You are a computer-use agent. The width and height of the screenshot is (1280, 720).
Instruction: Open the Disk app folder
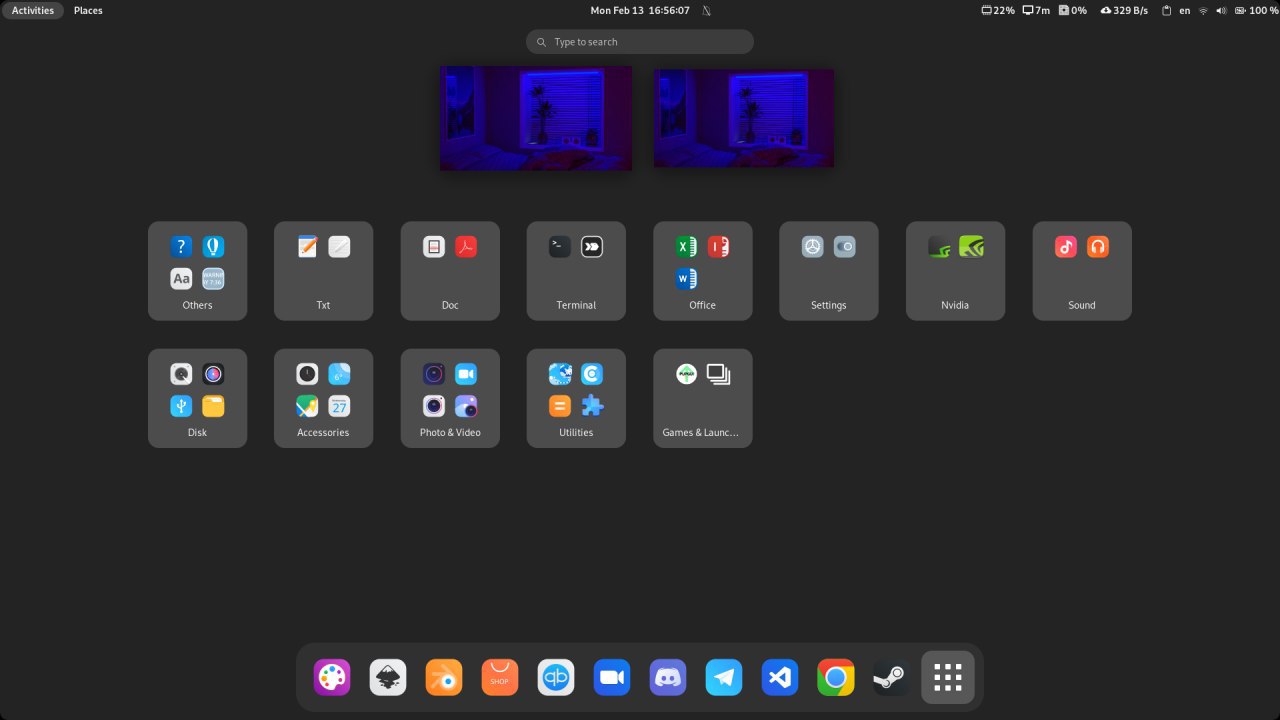point(197,398)
